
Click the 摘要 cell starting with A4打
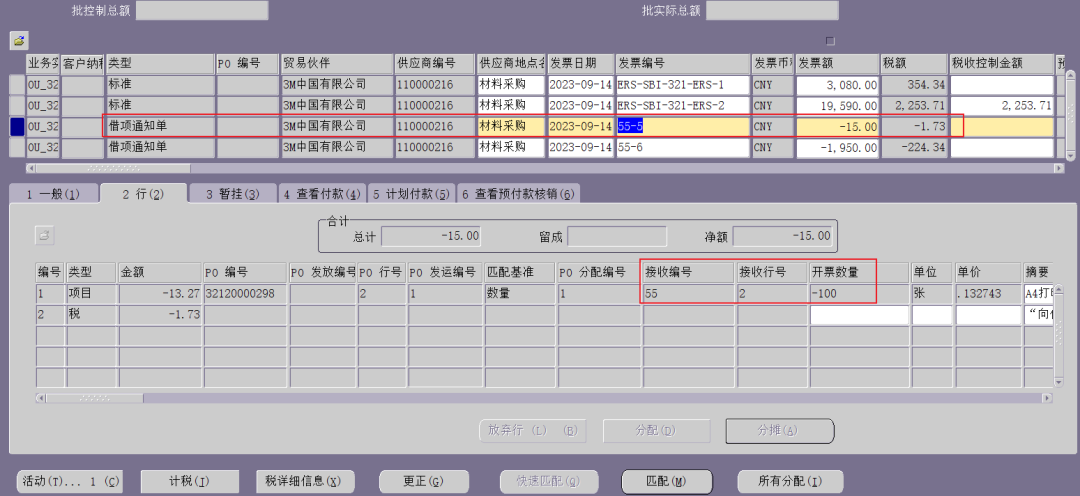1038,294
